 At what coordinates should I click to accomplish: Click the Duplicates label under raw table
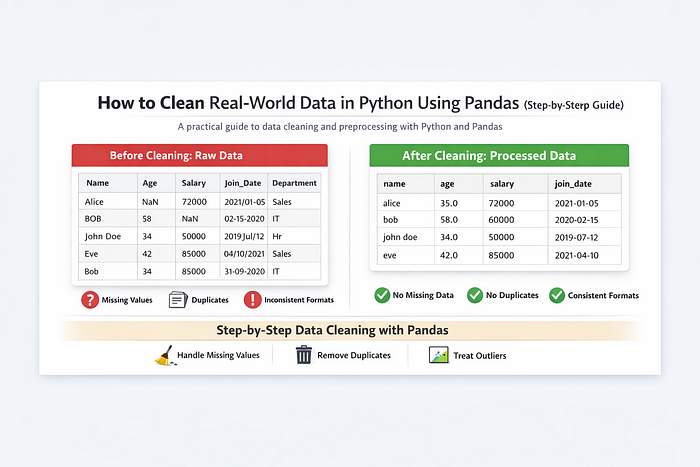coord(210,300)
